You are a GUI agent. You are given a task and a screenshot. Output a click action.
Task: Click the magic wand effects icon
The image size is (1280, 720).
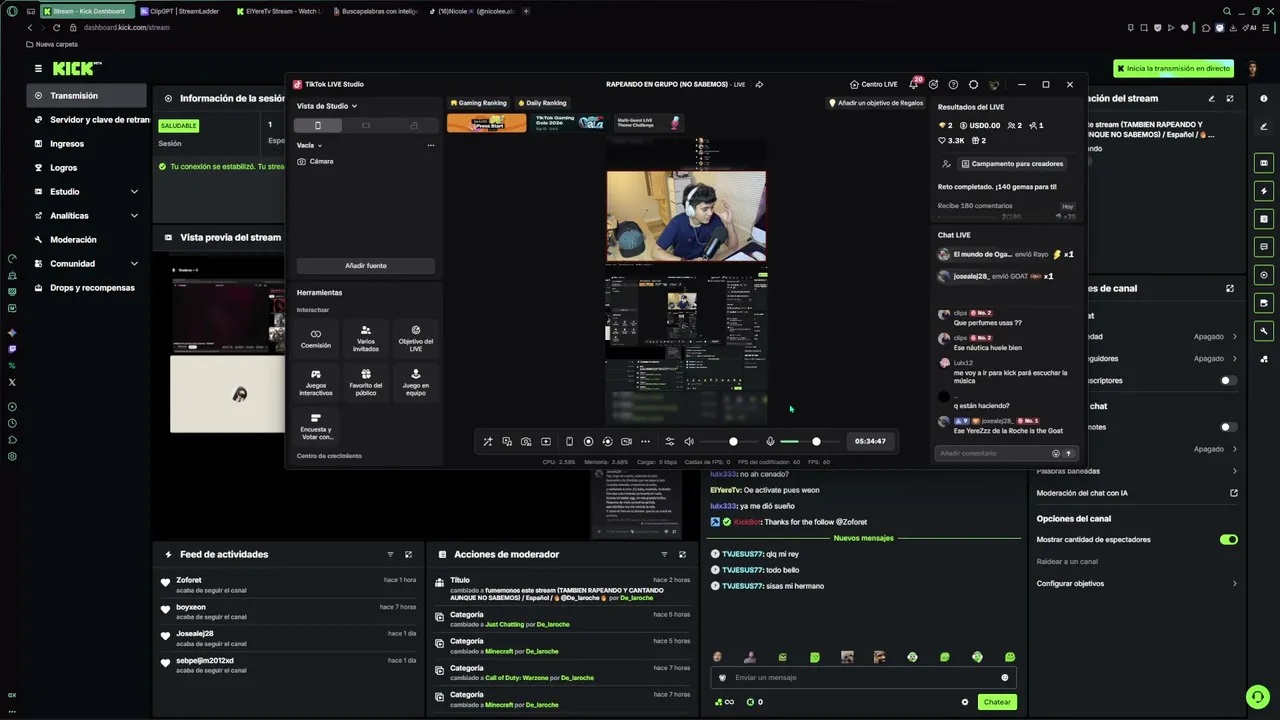click(488, 441)
